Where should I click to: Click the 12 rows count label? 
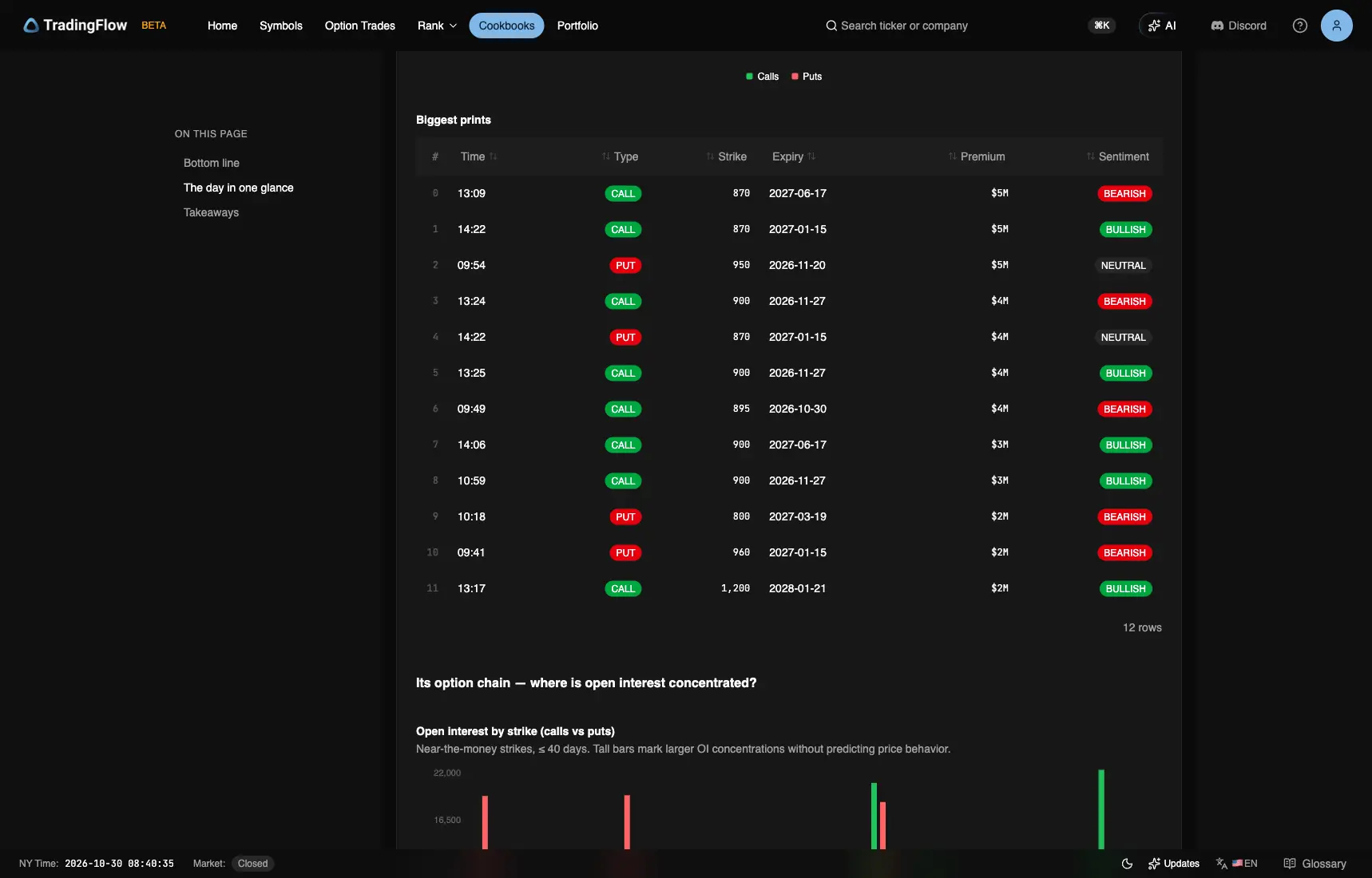tap(1142, 627)
